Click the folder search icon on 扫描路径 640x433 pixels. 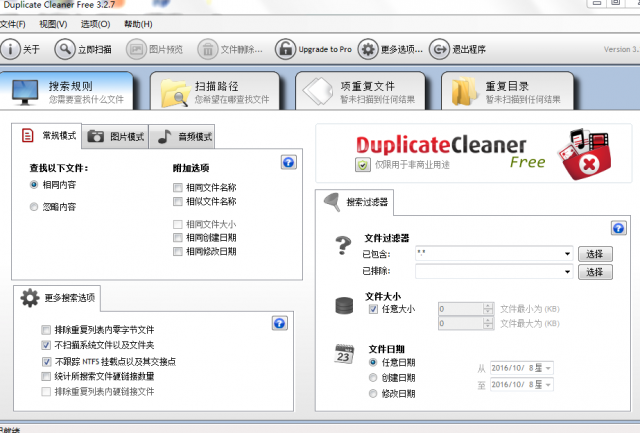click(x=175, y=93)
